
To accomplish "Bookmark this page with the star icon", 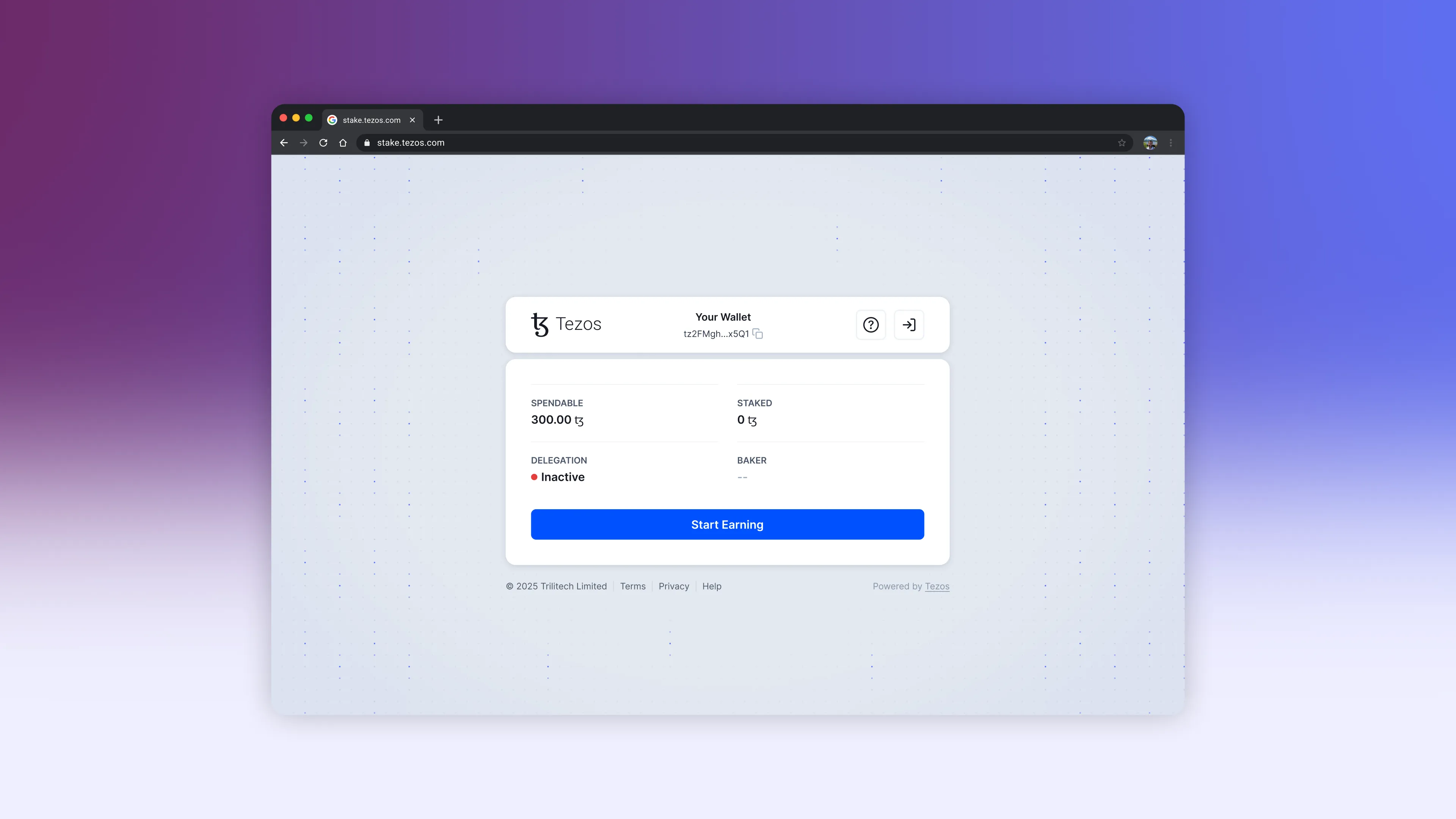I will pos(1122,143).
